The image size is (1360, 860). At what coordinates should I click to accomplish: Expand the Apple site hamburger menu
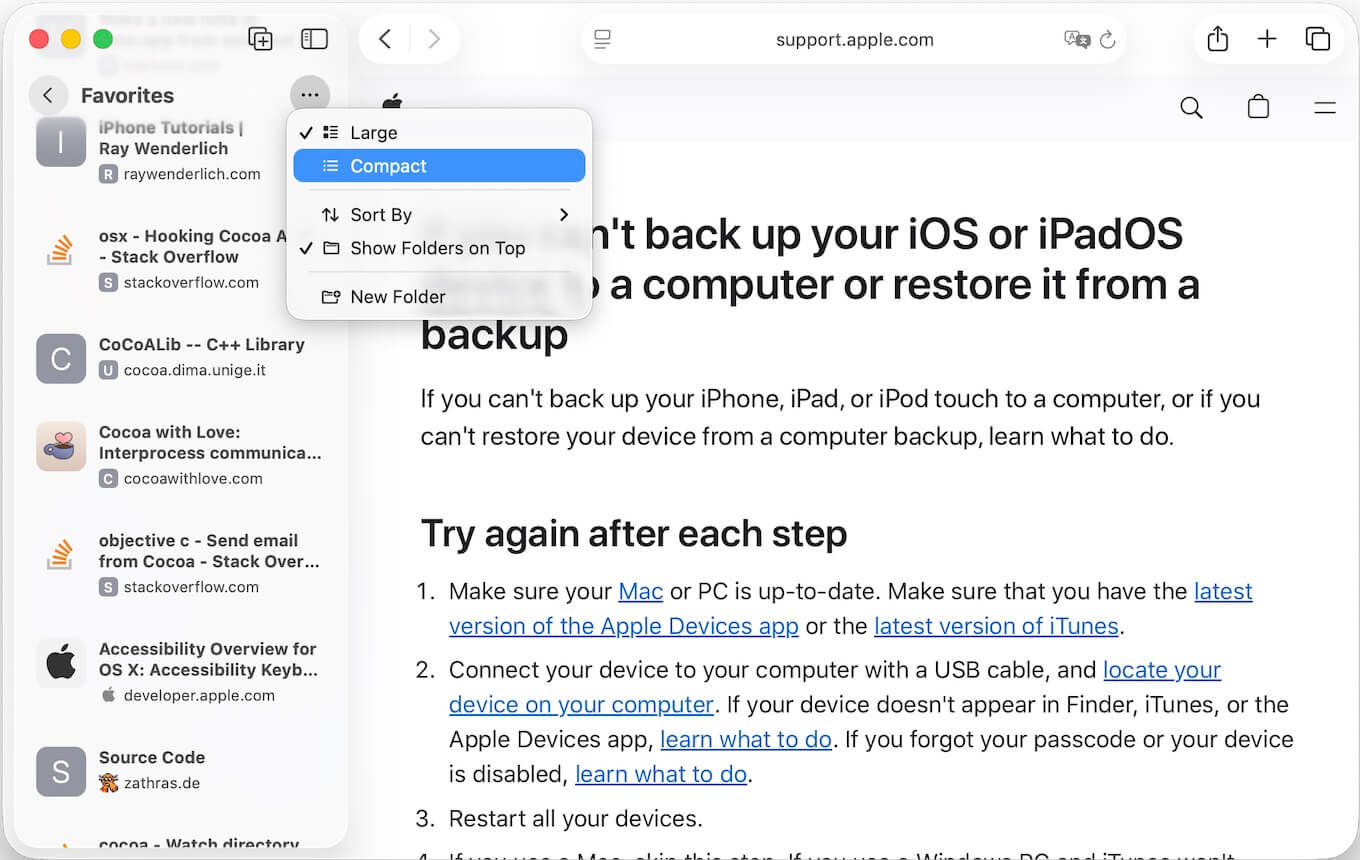pyautogui.click(x=1325, y=107)
